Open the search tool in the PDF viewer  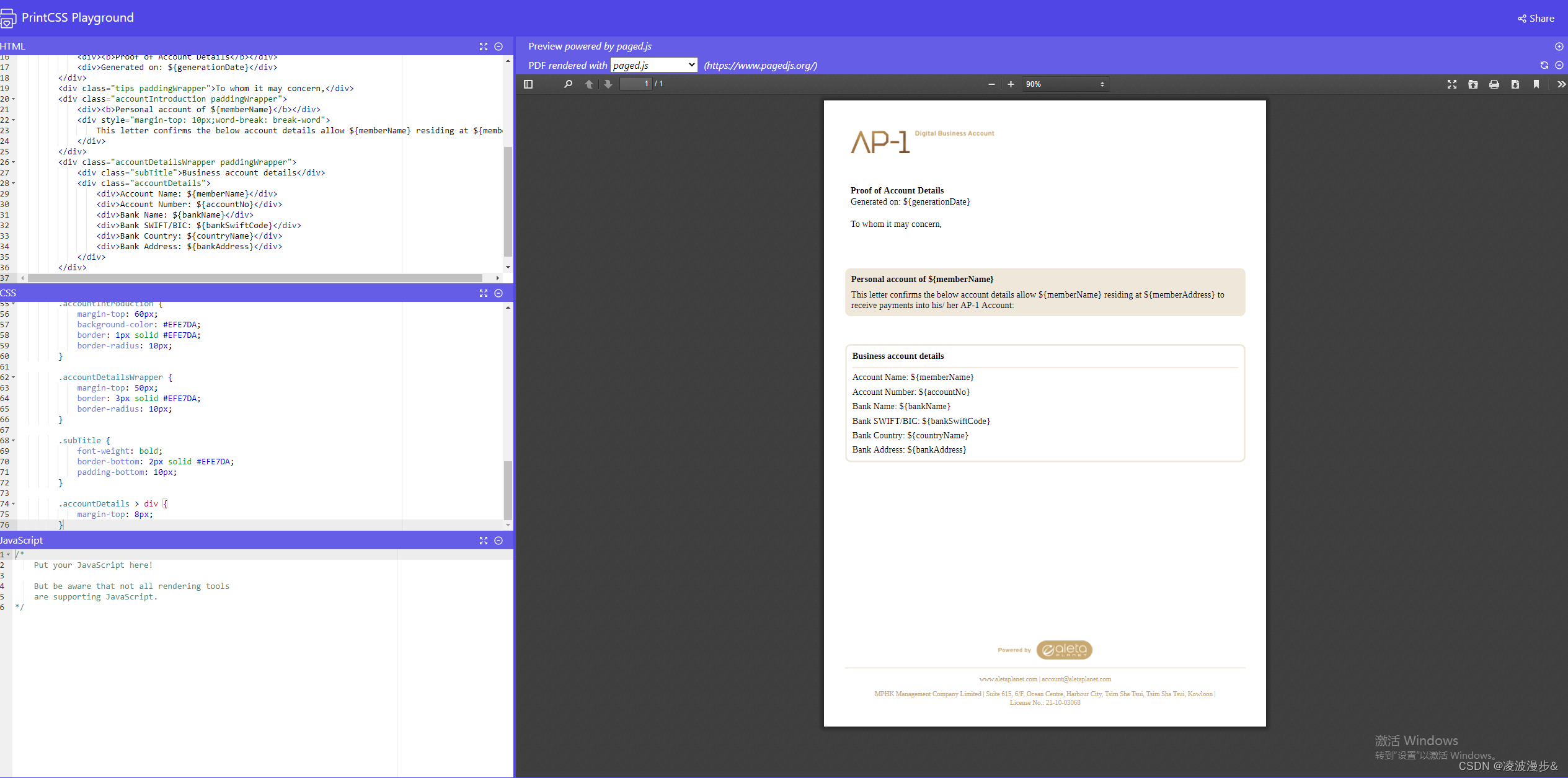(567, 84)
